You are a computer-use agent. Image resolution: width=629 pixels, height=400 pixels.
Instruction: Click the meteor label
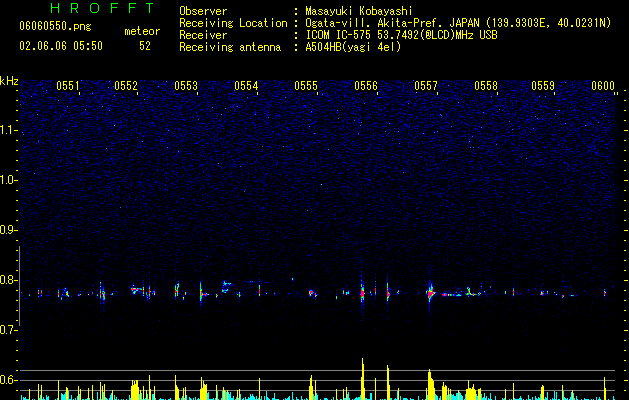142,31
